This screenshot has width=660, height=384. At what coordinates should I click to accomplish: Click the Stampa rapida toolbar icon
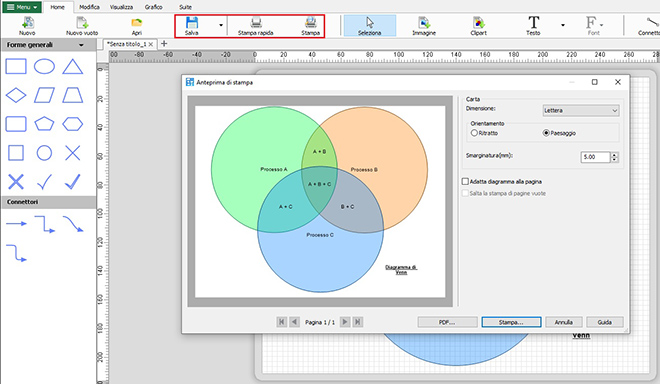point(255,26)
